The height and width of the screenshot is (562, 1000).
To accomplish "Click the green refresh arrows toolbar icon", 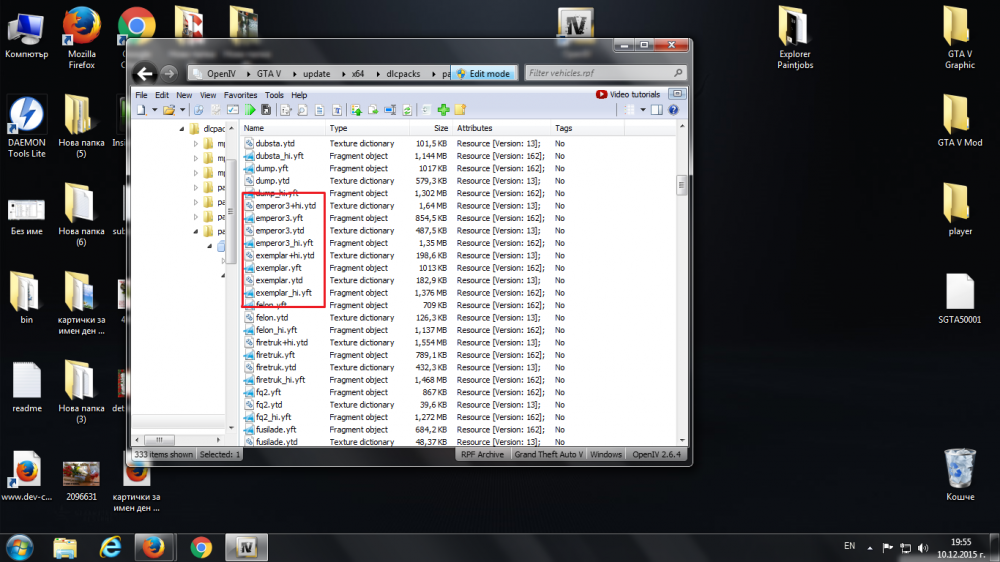I will pyautogui.click(x=407, y=110).
